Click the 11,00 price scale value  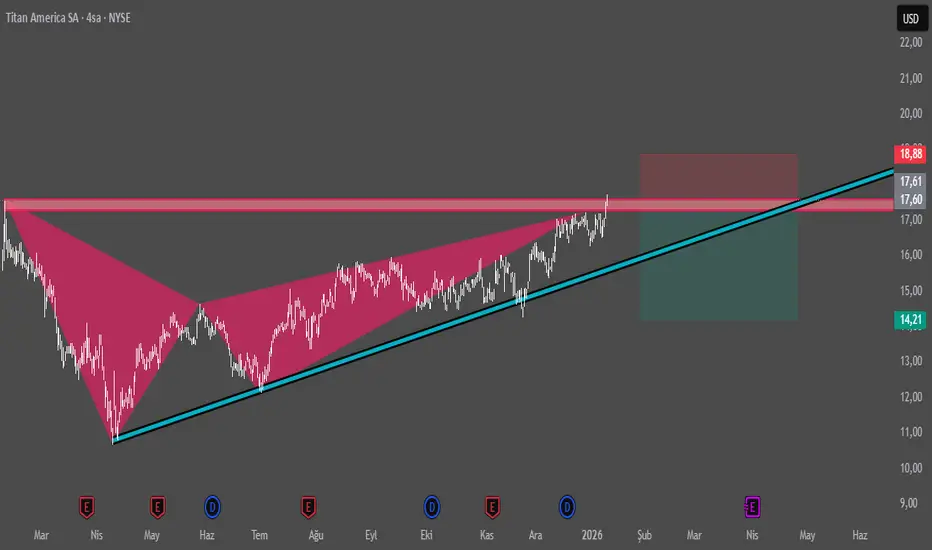coord(911,432)
